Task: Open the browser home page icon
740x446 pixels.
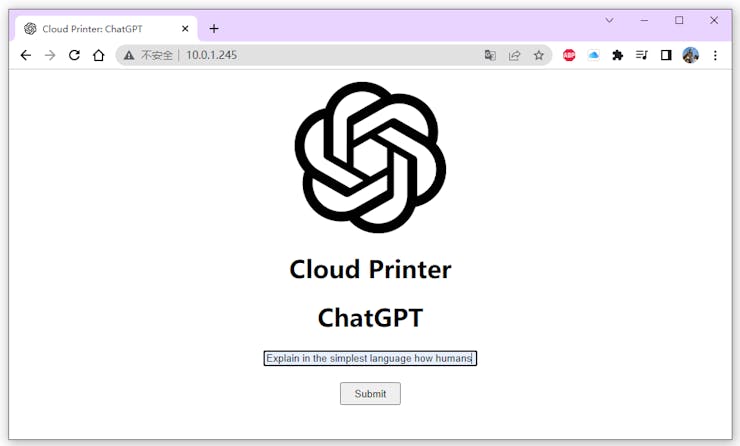Action: [x=98, y=55]
